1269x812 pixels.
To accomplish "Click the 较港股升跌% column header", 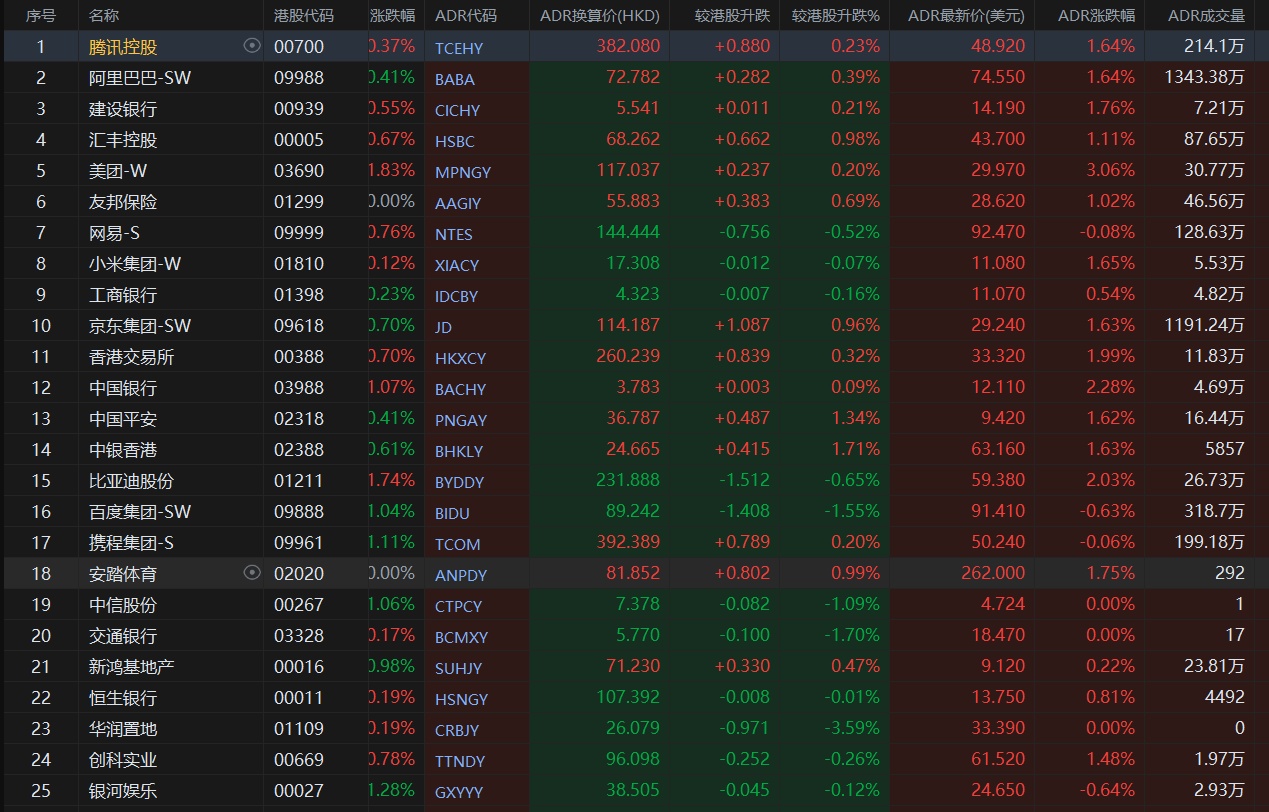I will tap(835, 15).
